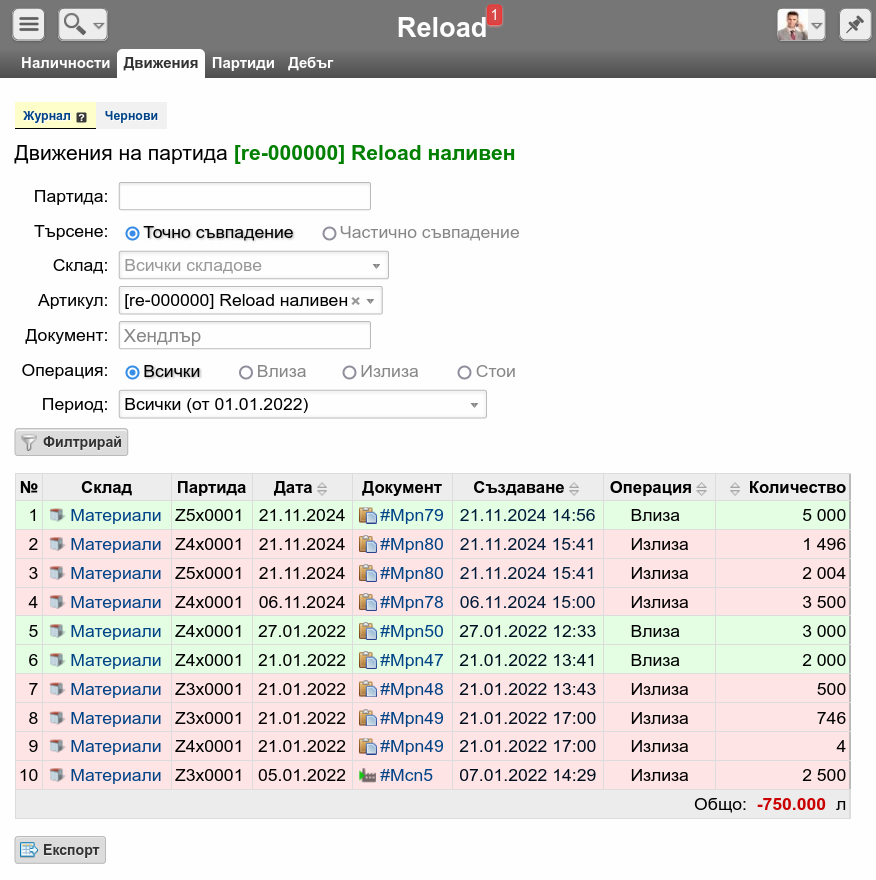Expand the Склад warehouse dropdown

click(376, 266)
